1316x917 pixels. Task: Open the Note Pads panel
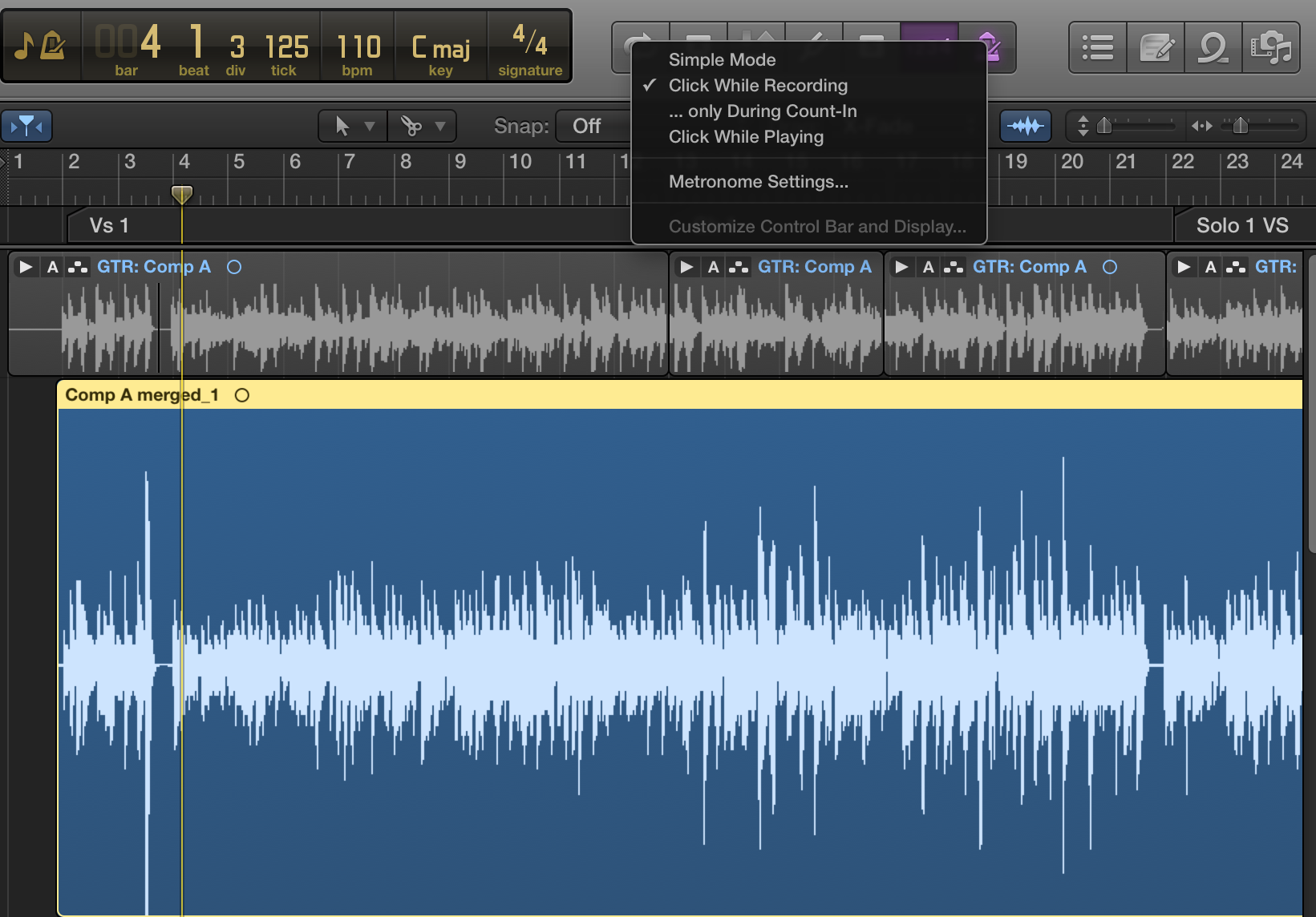(1156, 48)
